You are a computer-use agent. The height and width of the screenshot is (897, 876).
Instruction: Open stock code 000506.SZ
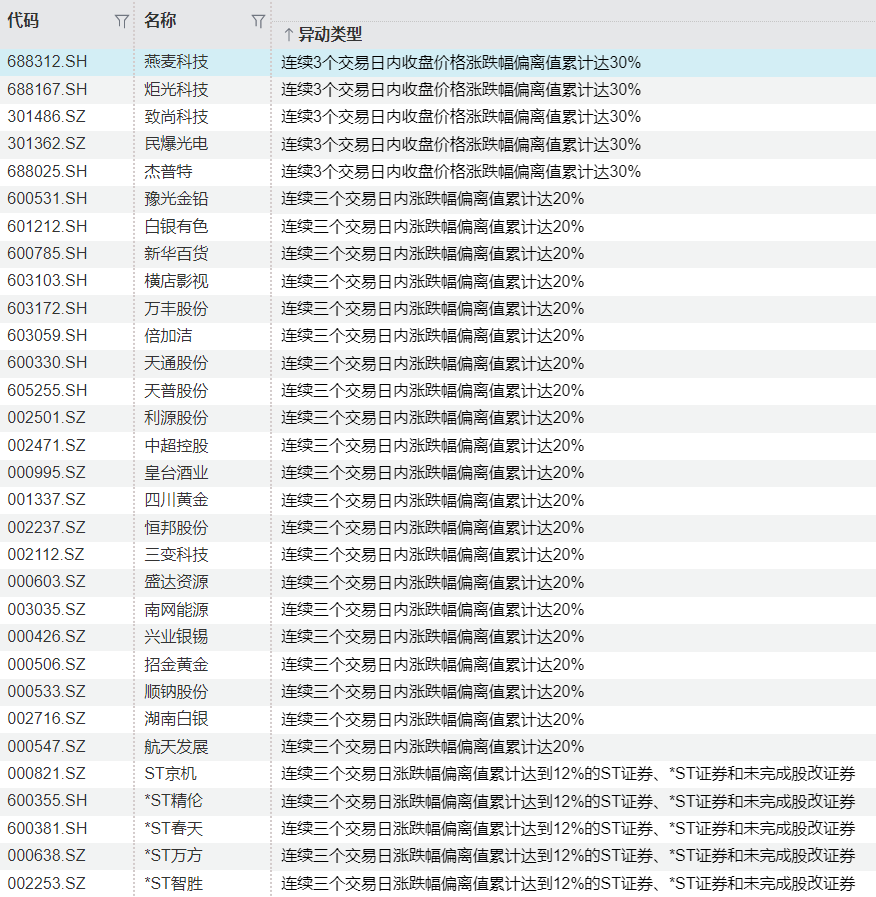(46, 664)
